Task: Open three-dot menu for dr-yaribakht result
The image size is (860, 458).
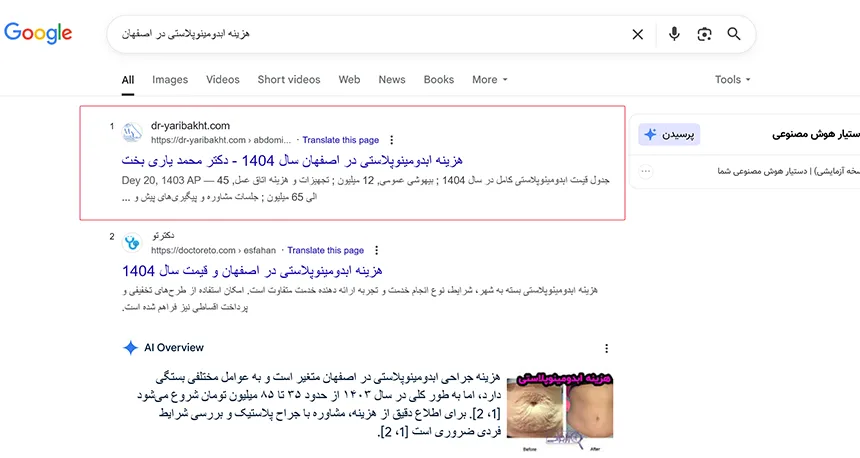Action: click(x=392, y=140)
